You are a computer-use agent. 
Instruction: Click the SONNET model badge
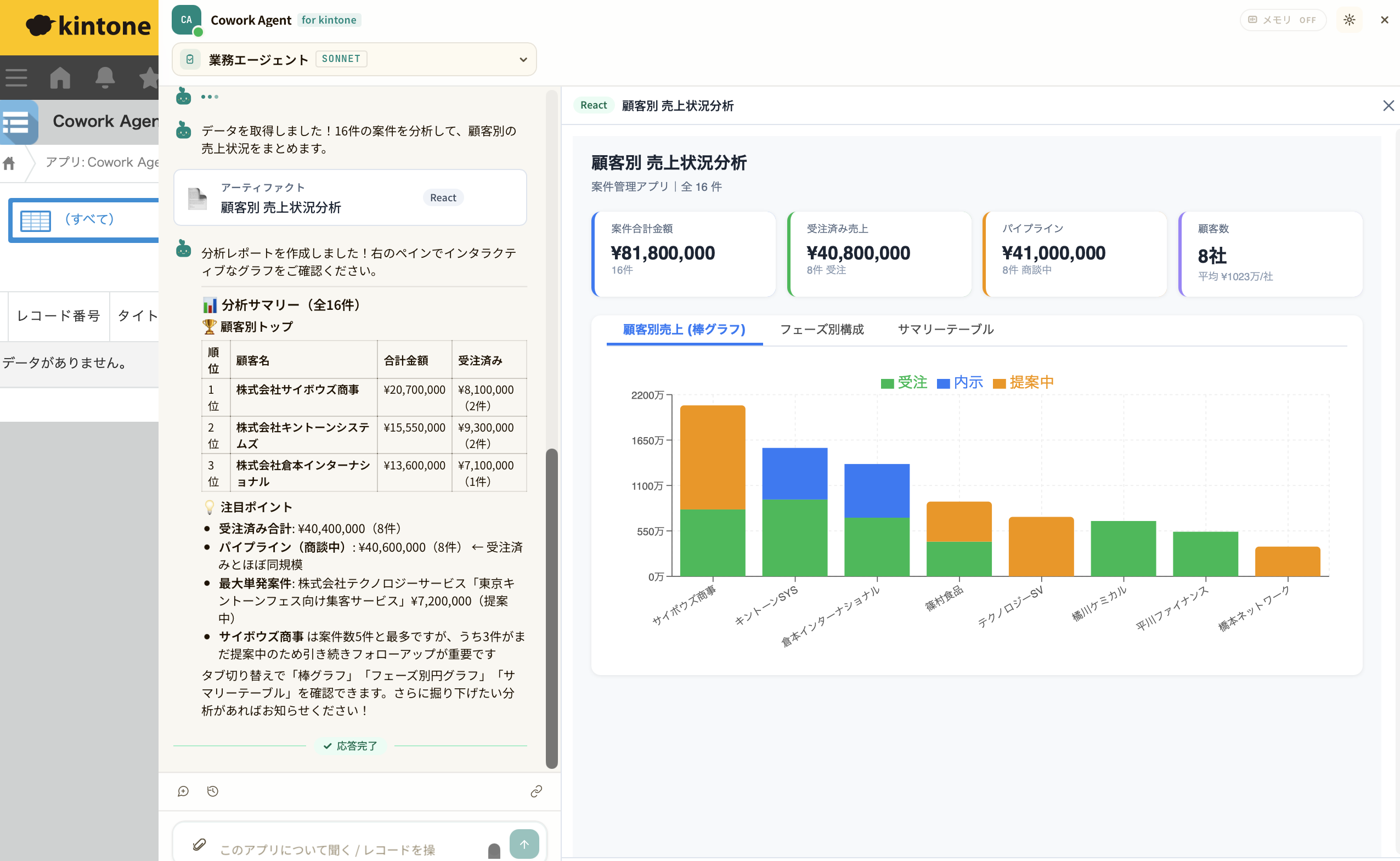tap(341, 59)
